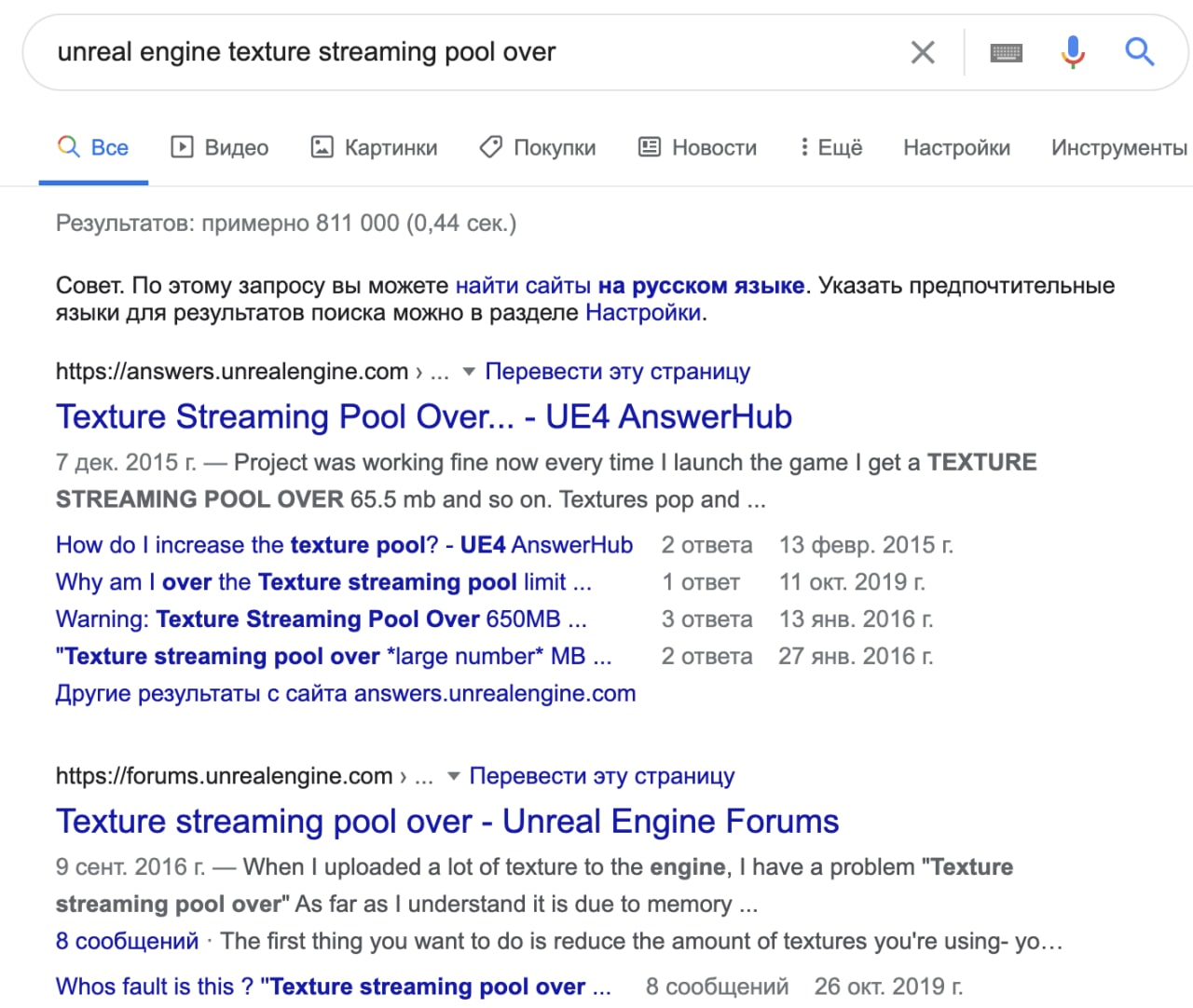This screenshot has height=1008, width=1193.
Task: Switch to the Покупки tab
Action: 538,147
